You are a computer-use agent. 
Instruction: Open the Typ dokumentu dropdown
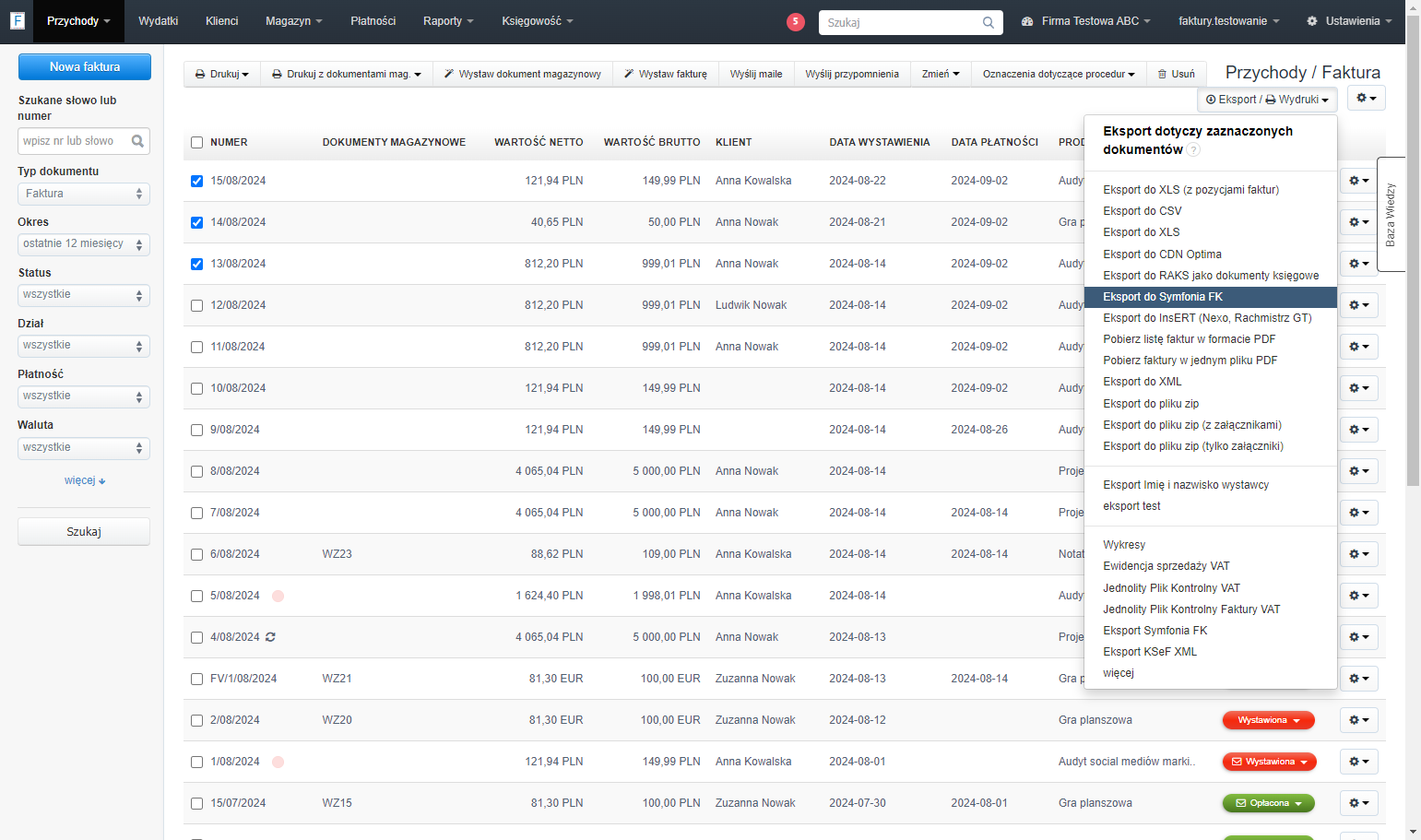pyautogui.click(x=84, y=194)
